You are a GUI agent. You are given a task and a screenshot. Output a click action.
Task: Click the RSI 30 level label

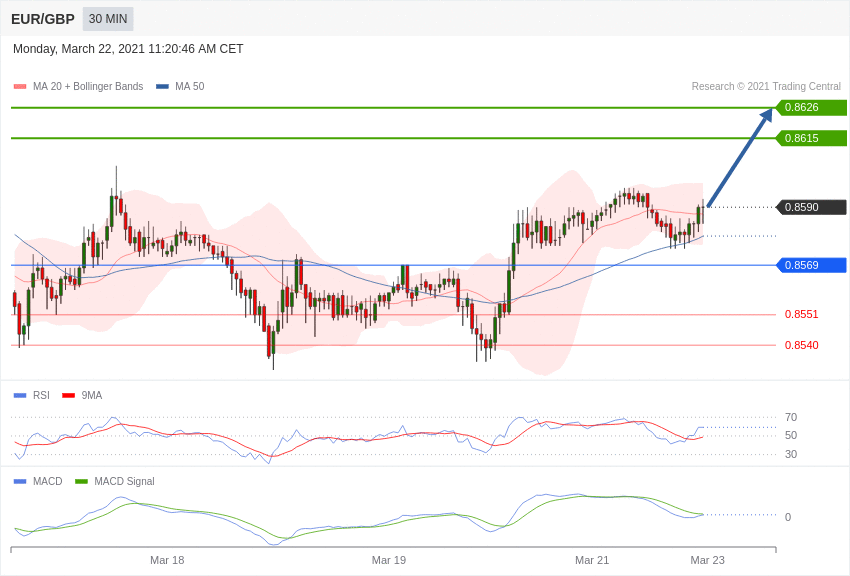(791, 454)
